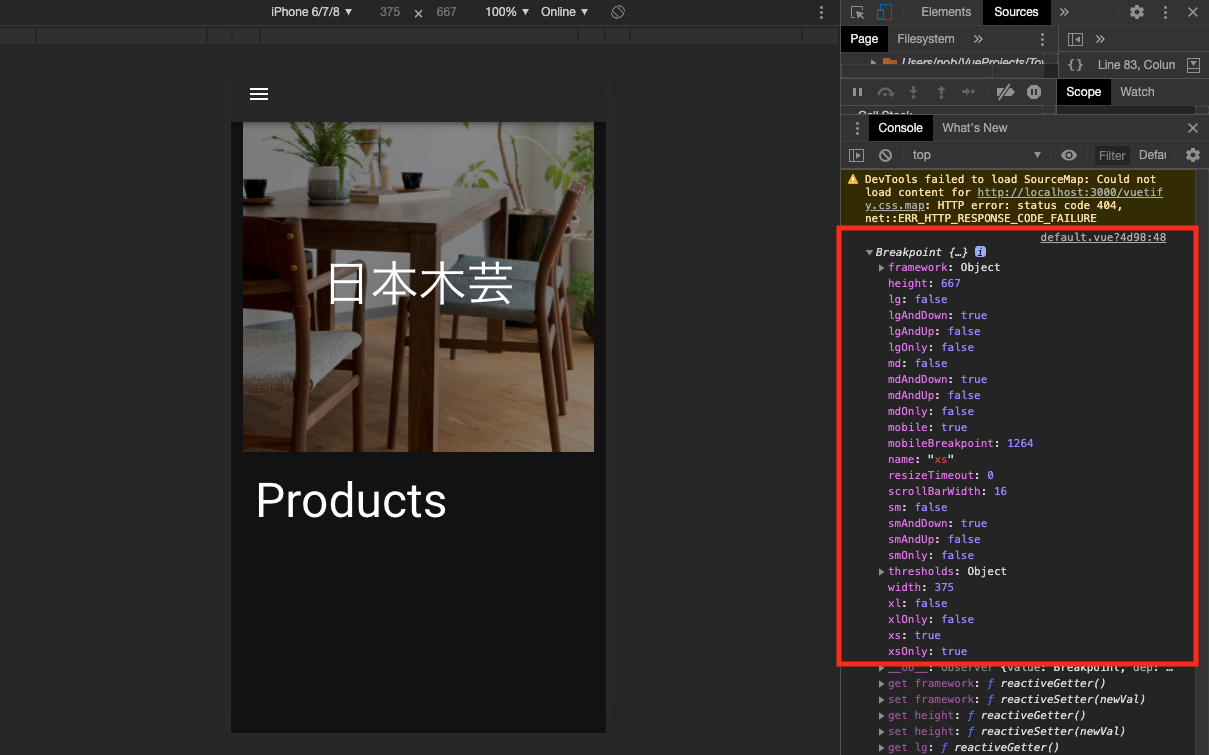Select the Scope debugger pane tab
This screenshot has height=755, width=1209.
point(1083,92)
